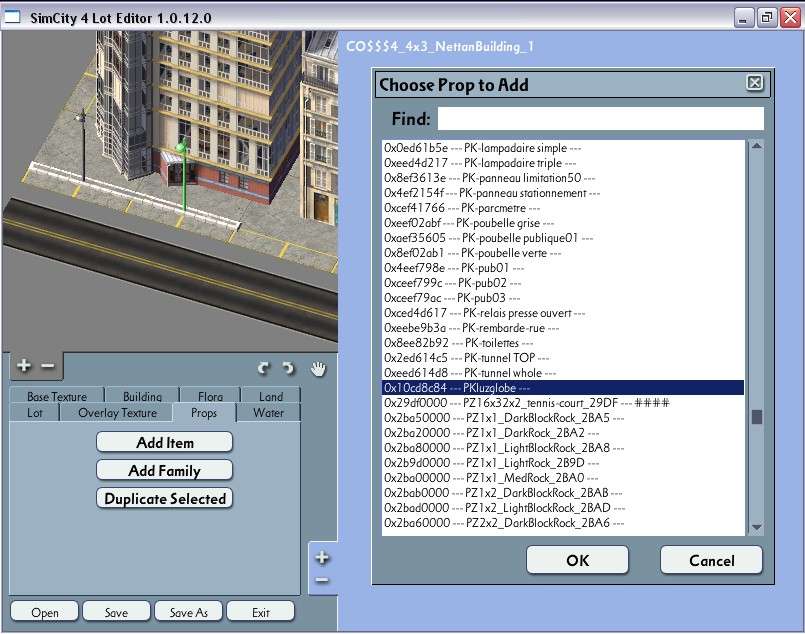Click the Add Family button
805x634 pixels.
pyautogui.click(x=164, y=470)
